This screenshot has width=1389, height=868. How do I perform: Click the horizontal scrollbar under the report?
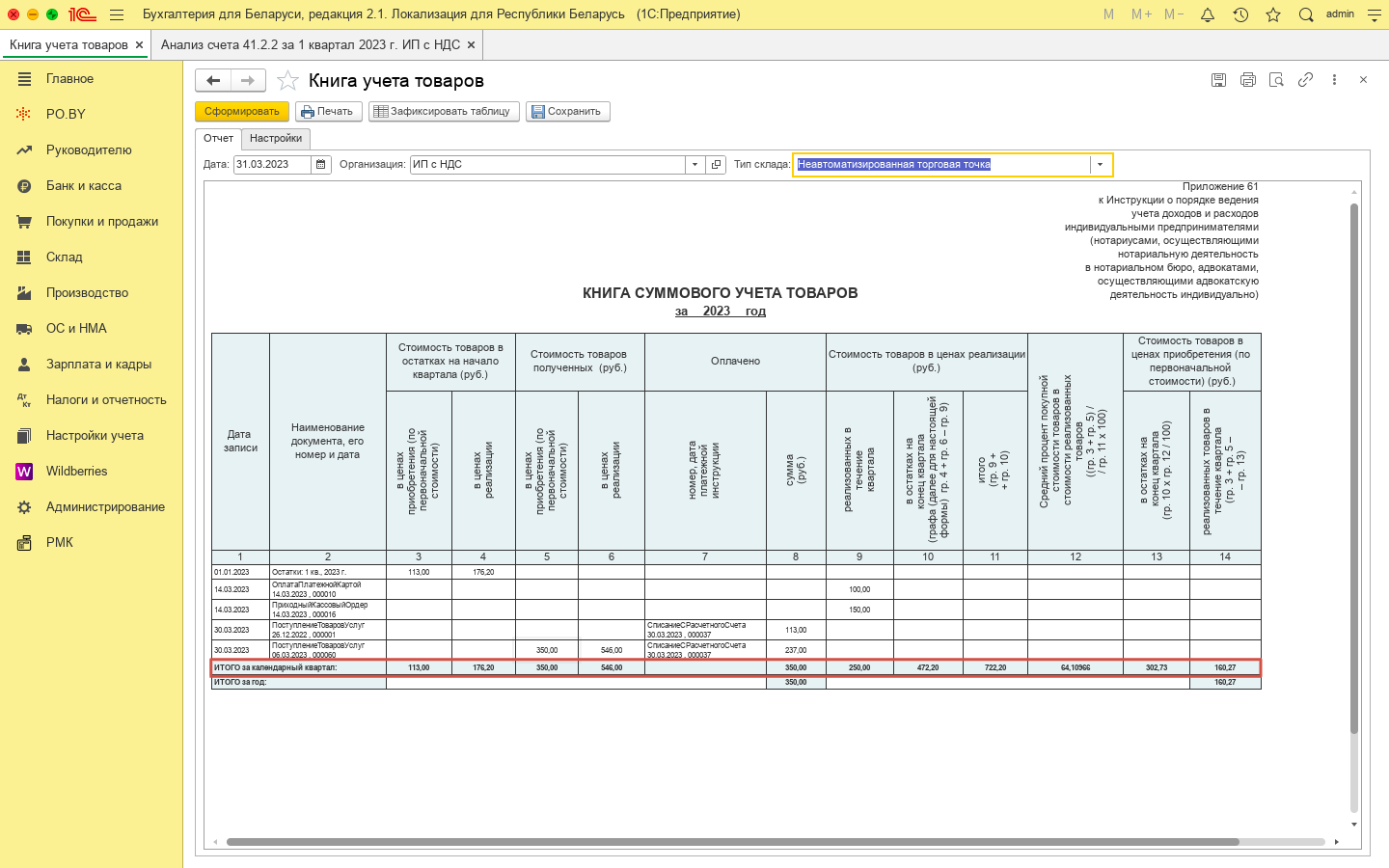(733, 842)
